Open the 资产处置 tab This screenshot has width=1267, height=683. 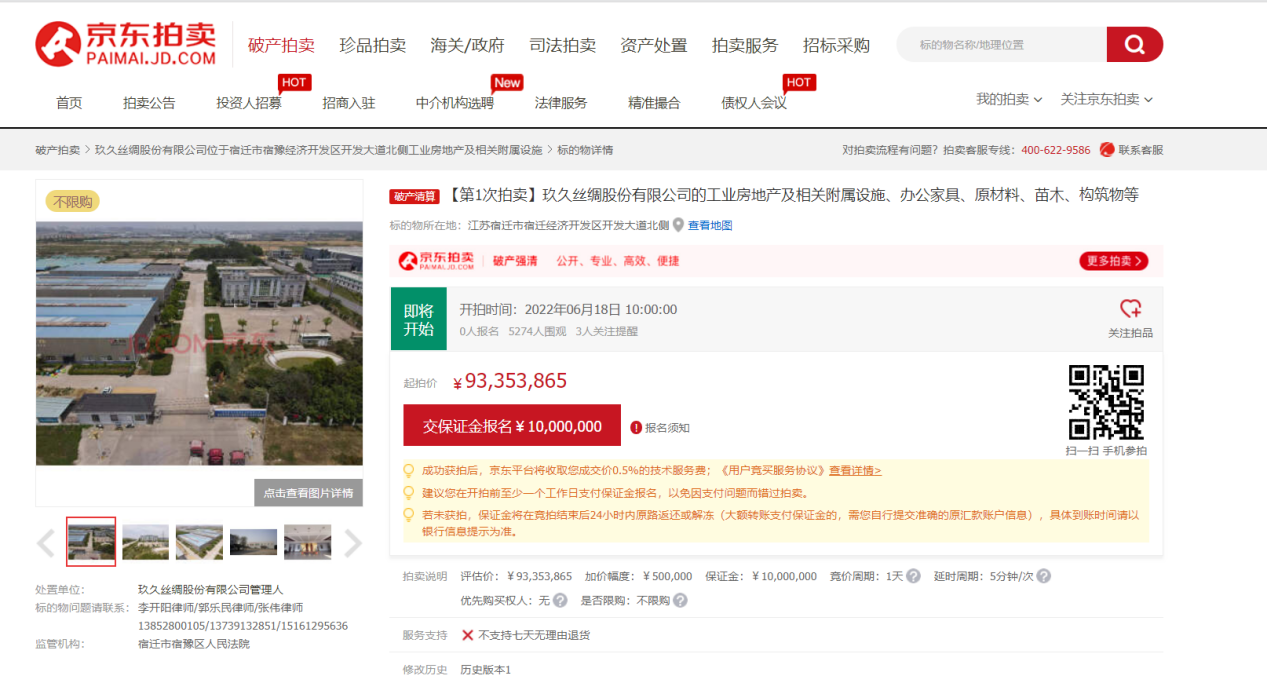click(654, 45)
